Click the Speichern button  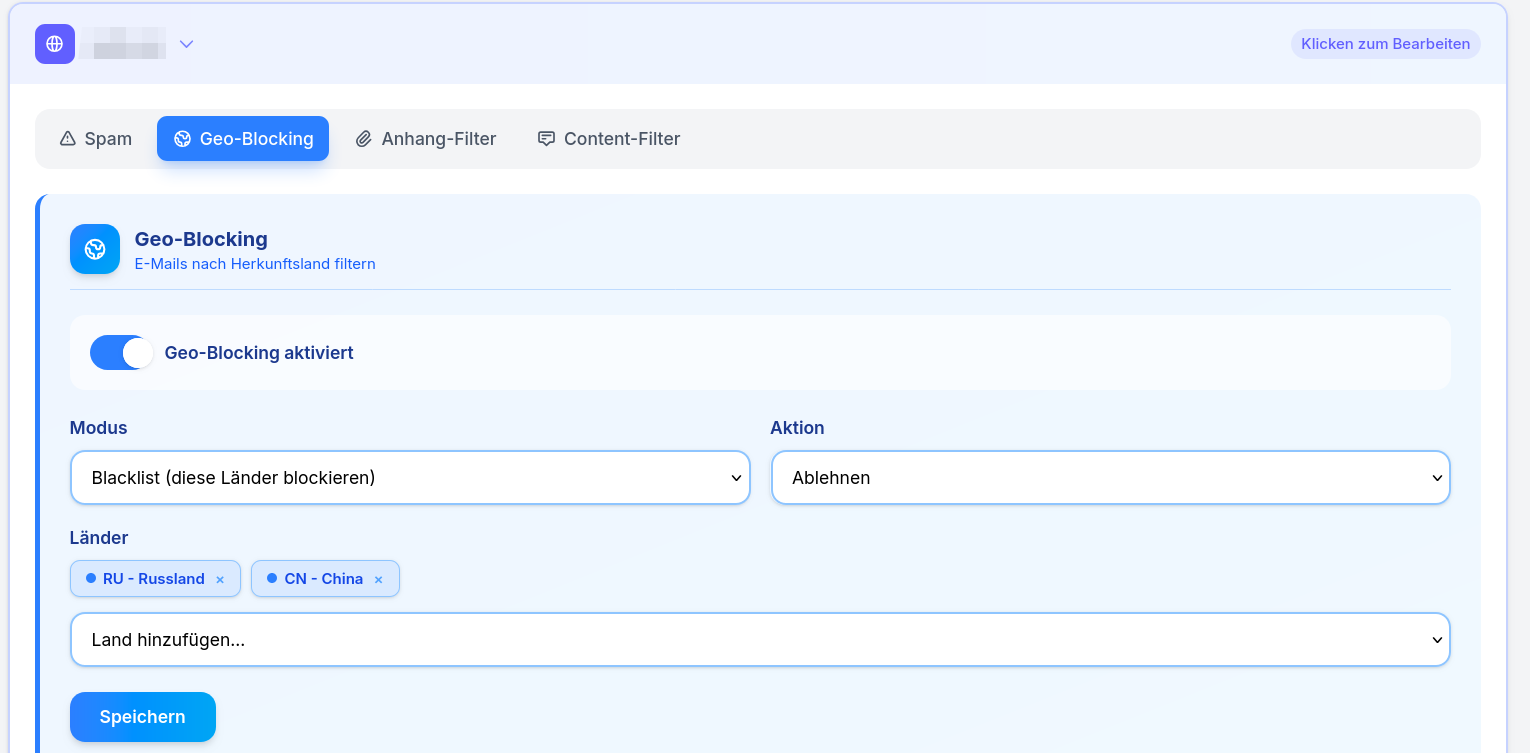click(x=143, y=717)
